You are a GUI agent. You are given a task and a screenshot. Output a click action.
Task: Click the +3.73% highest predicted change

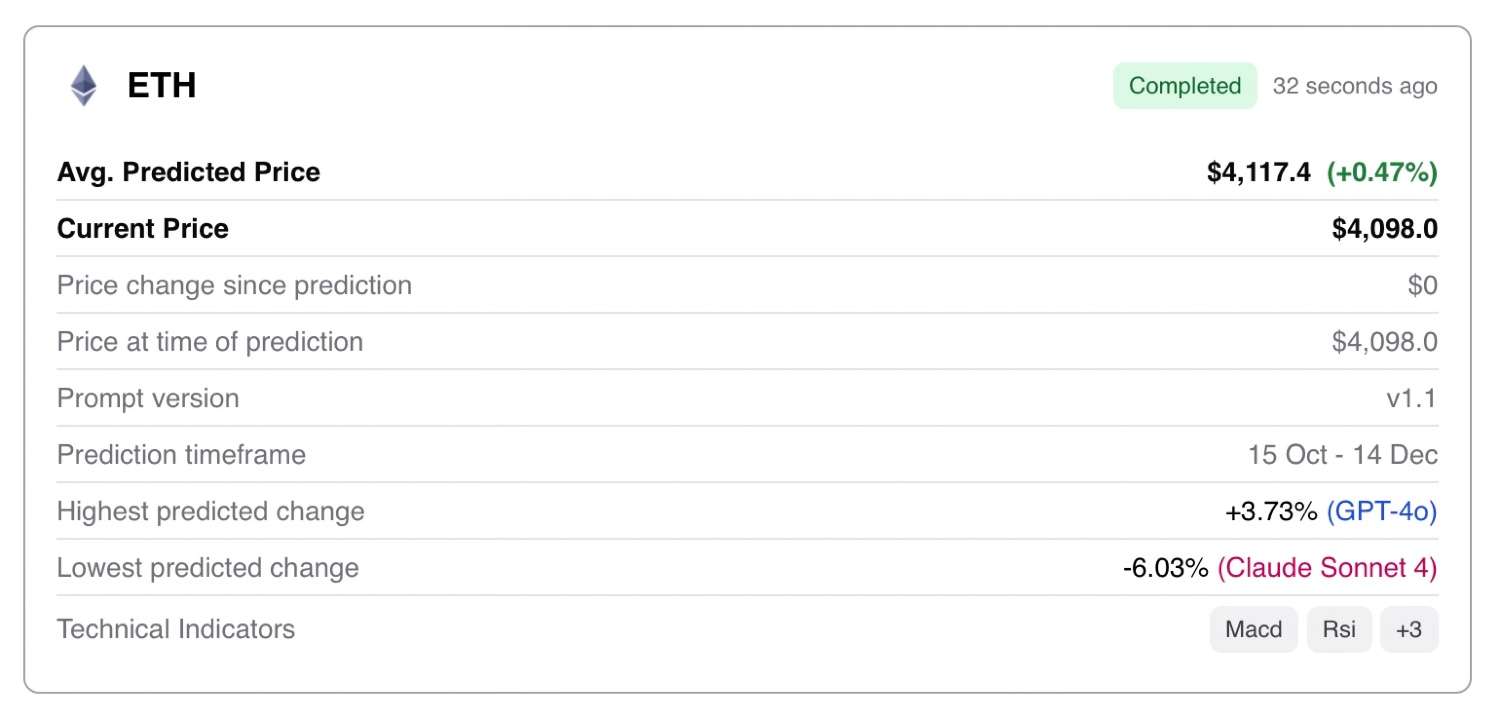click(x=1270, y=512)
